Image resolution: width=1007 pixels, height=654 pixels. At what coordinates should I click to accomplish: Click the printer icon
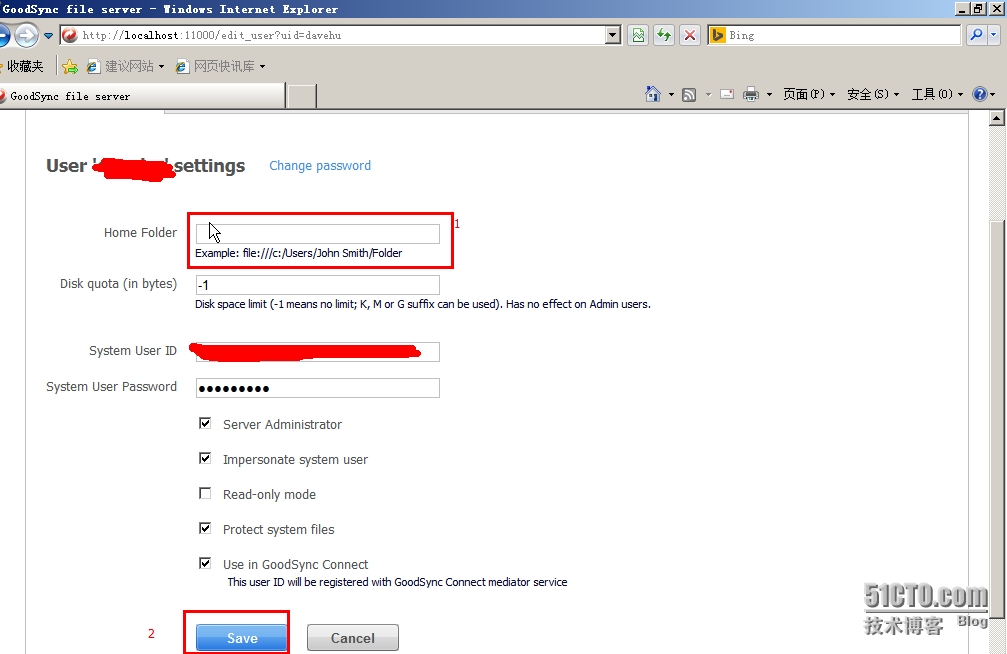[751, 95]
